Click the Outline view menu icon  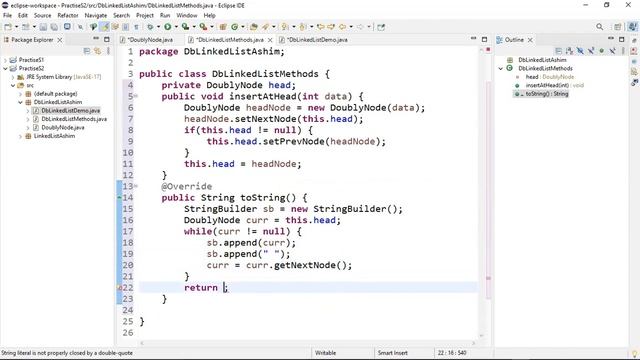point(623,51)
